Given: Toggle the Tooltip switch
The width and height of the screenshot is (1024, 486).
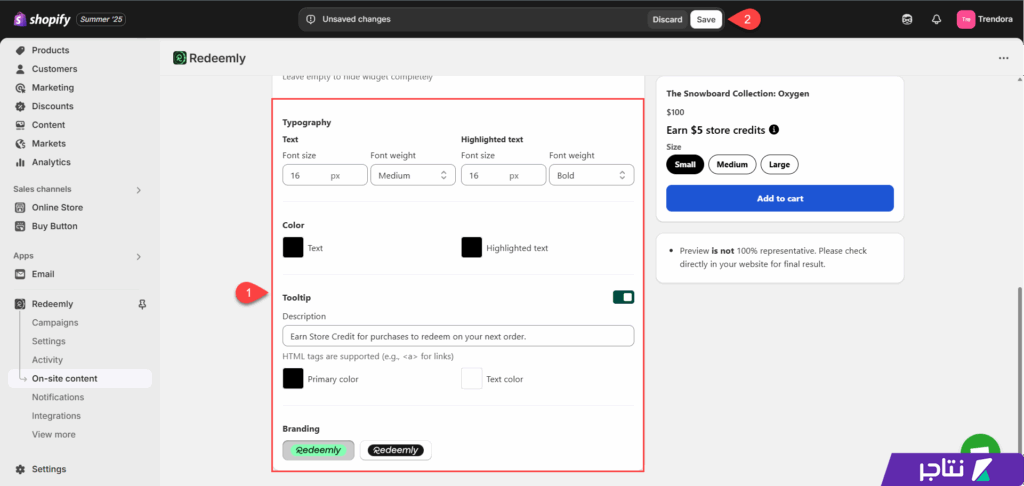Looking at the screenshot, I should [623, 298].
